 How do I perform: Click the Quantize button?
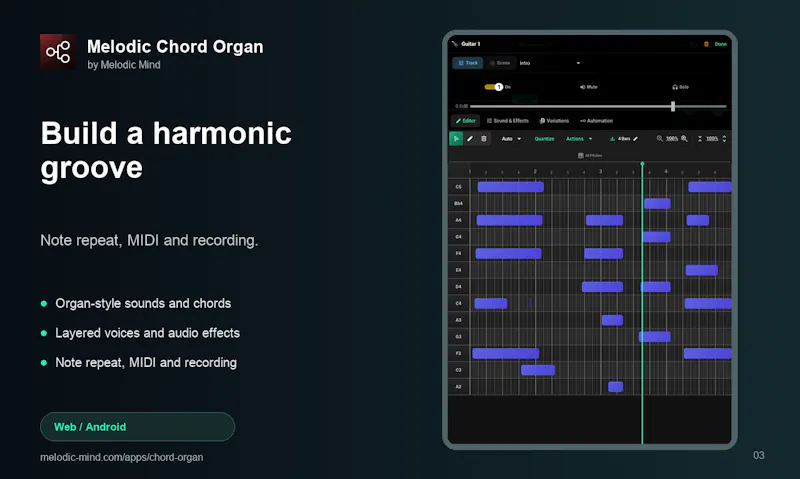544,138
